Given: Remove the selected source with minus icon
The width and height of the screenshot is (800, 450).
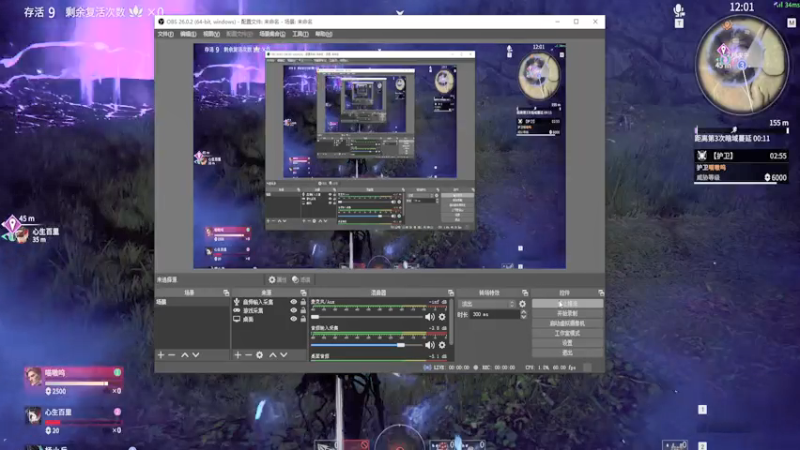Looking at the screenshot, I should [248, 355].
